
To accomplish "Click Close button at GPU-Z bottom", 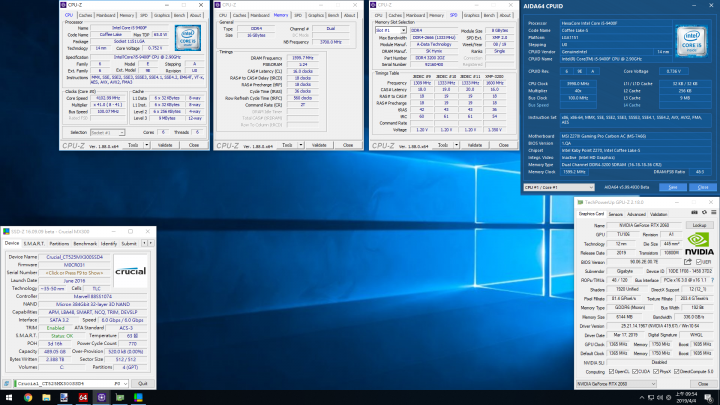I will click(703, 384).
